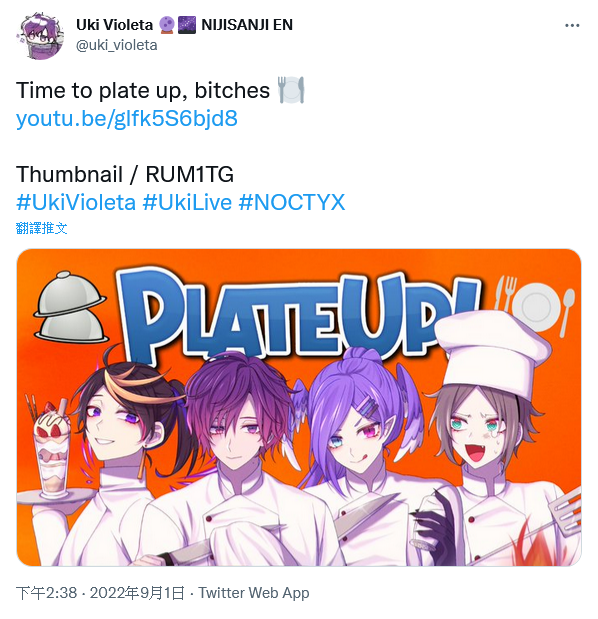Open the #UkiVioleta hashtag

tap(76, 203)
